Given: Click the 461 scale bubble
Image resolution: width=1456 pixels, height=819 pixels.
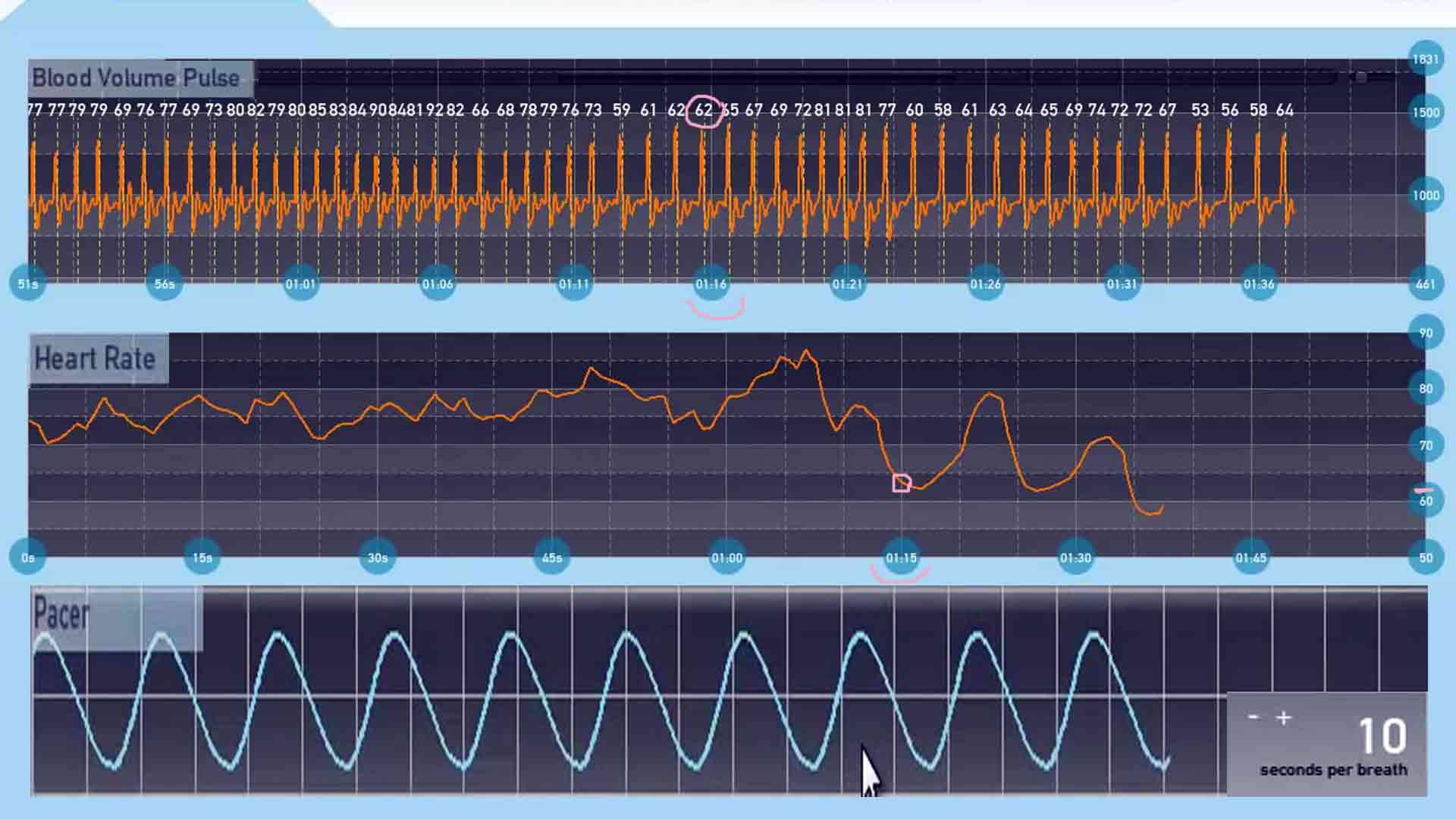Looking at the screenshot, I should [1426, 284].
